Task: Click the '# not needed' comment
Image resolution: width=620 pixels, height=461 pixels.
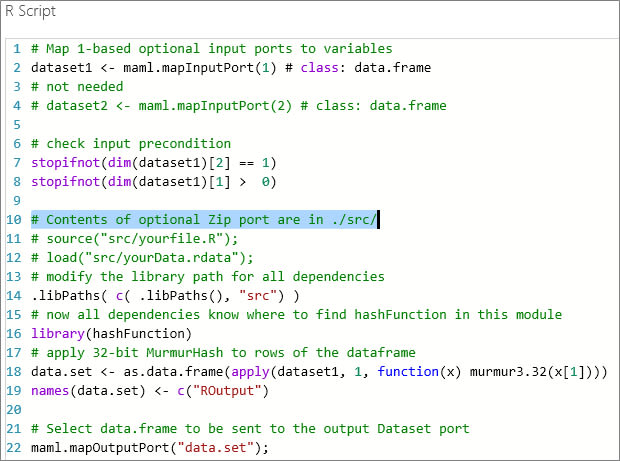Action: pyautogui.click(x=77, y=87)
